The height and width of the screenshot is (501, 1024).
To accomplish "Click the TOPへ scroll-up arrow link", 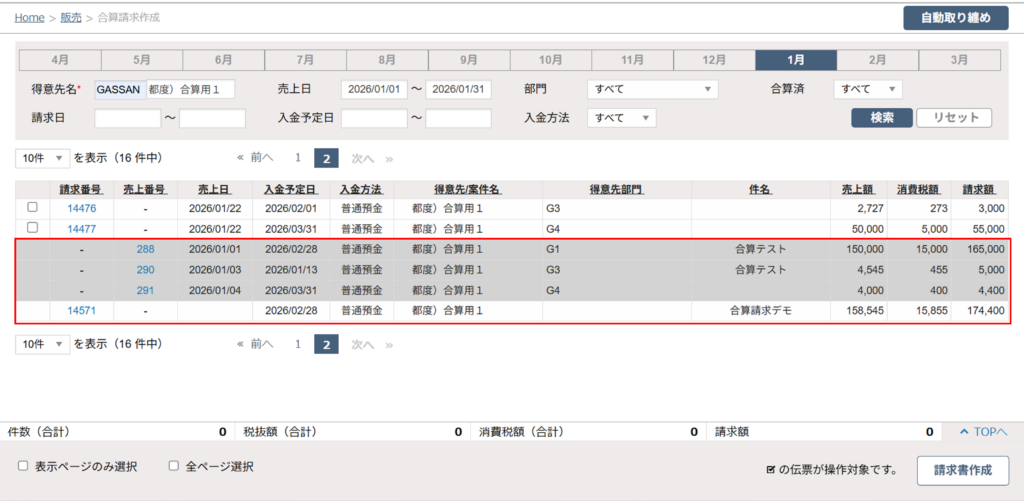I will point(982,432).
